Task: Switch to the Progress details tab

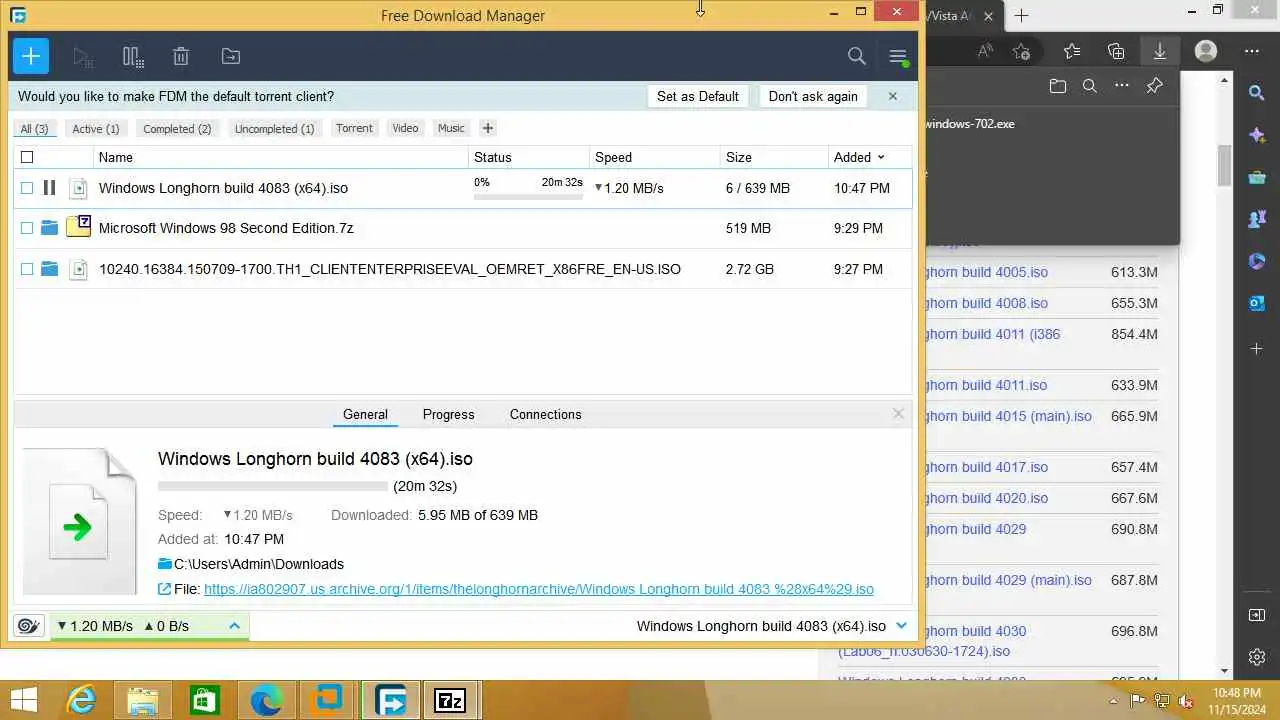Action: point(448,414)
